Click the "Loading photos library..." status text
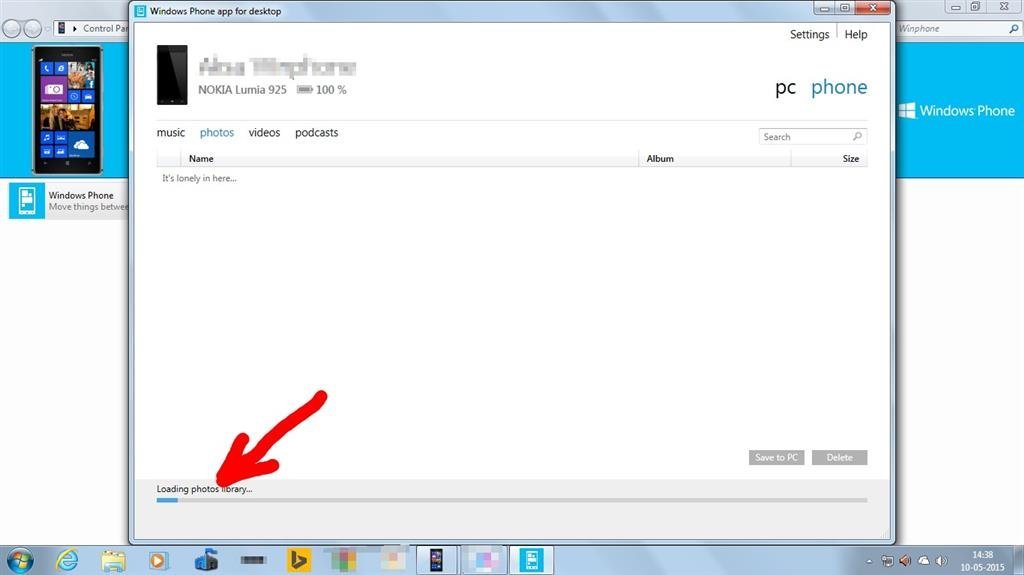Screen dimensions: 1024x575 pos(204,489)
